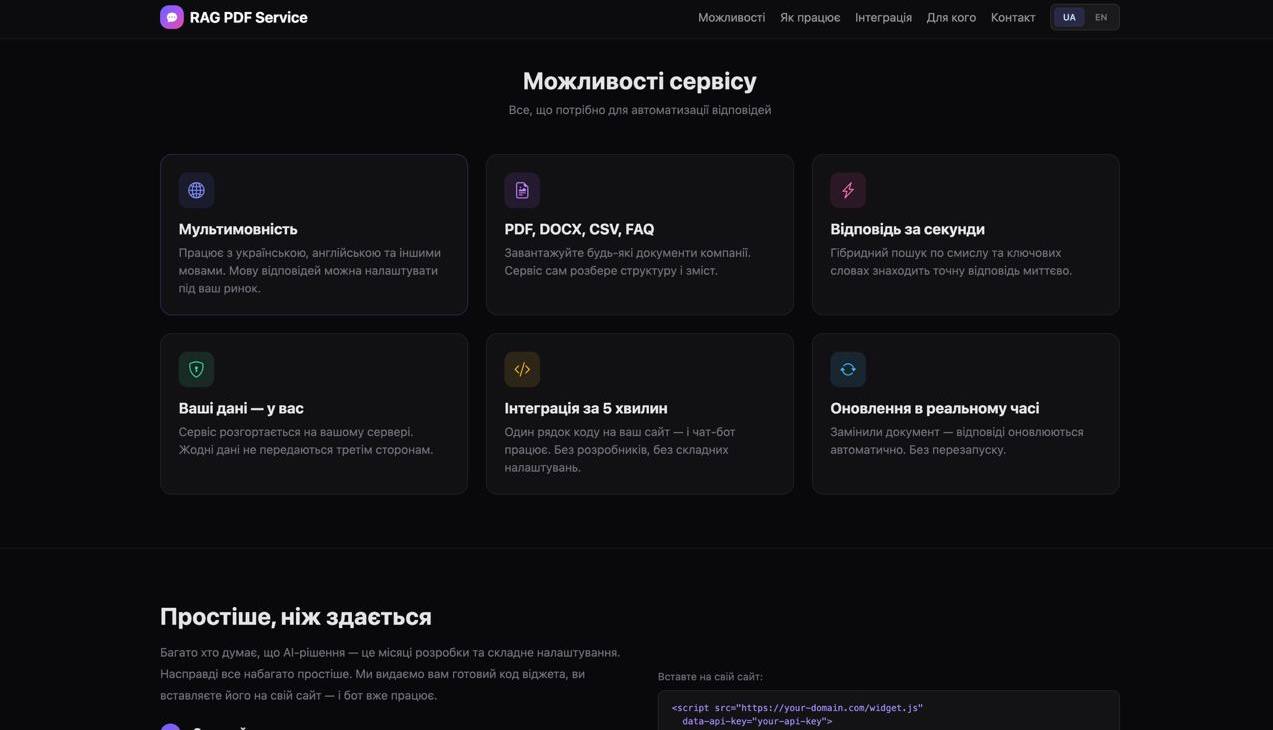Image resolution: width=1273 pixels, height=730 pixels.
Task: Navigate to the Інтеграція section
Action: [883, 17]
